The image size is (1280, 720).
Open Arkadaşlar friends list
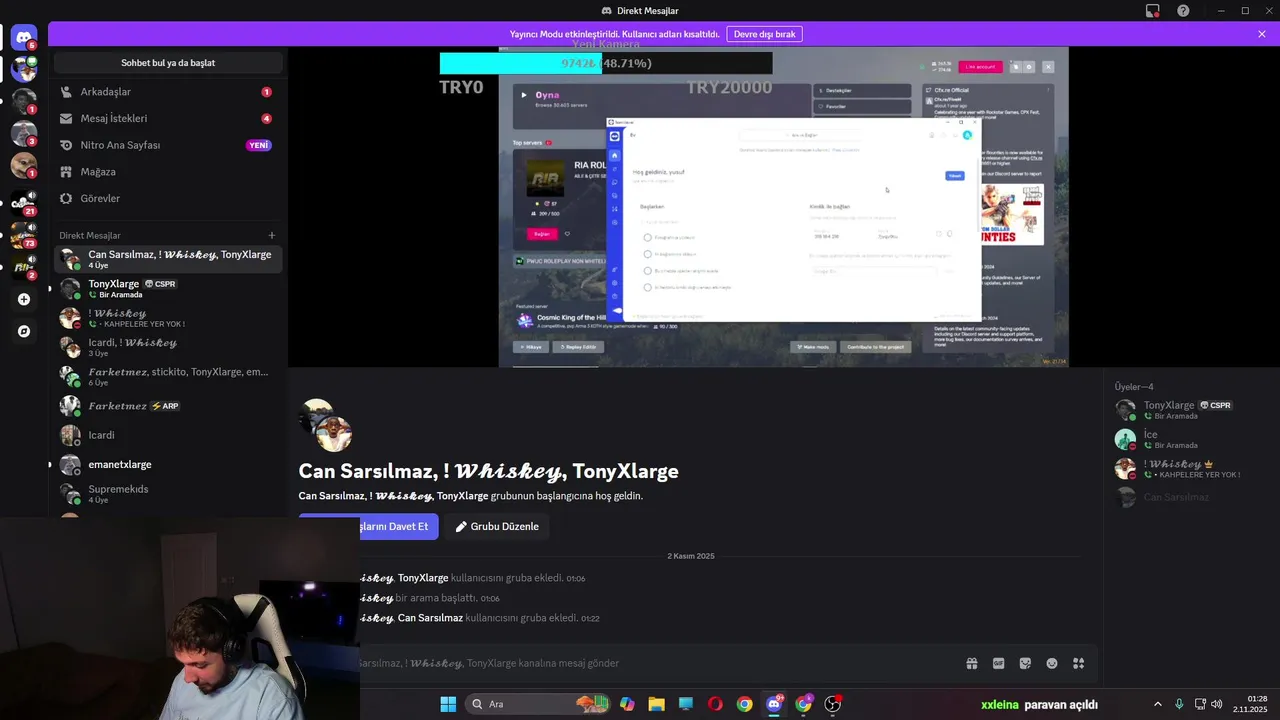[168, 92]
